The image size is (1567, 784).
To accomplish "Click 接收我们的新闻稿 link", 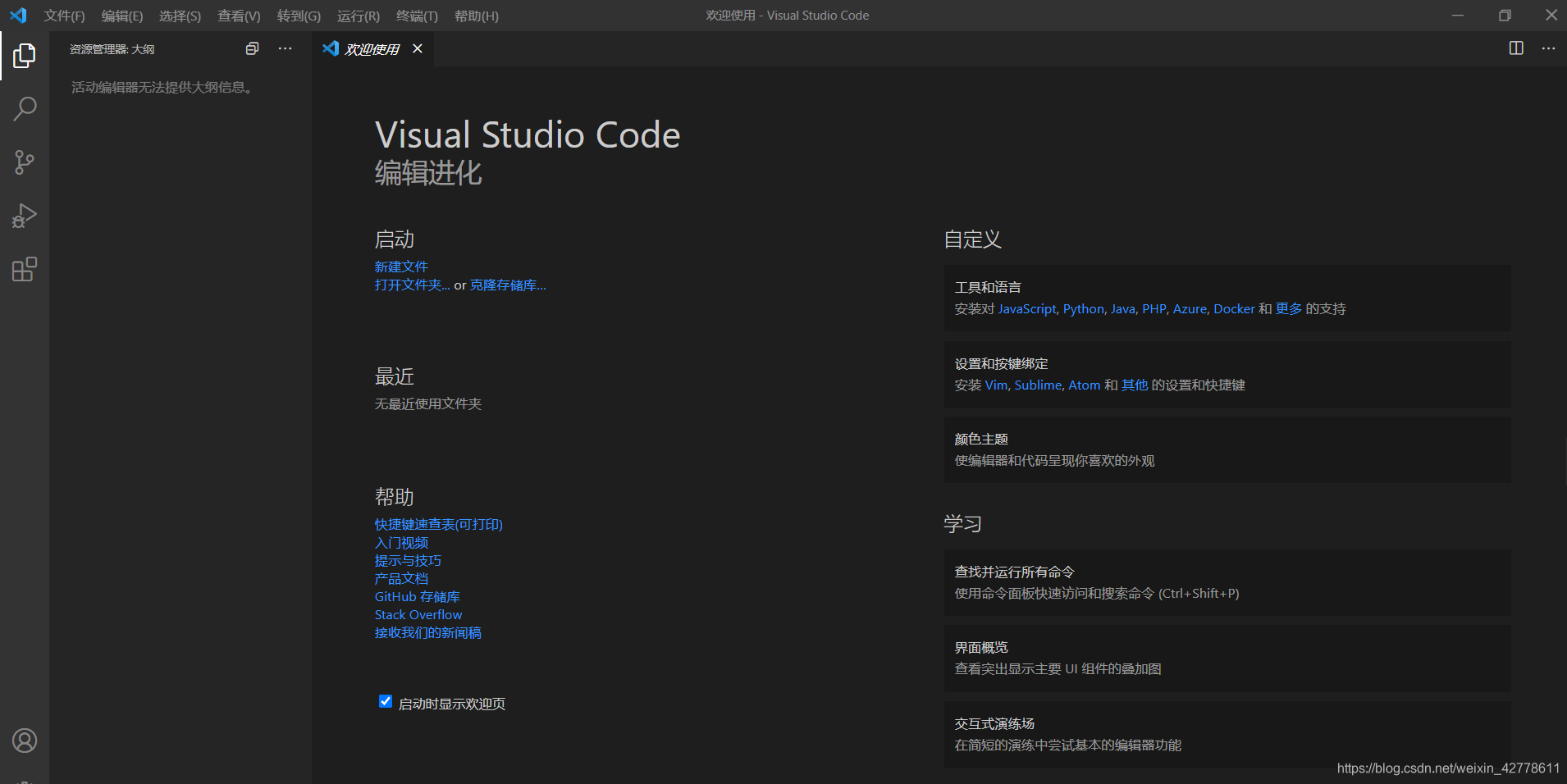I will coord(428,632).
